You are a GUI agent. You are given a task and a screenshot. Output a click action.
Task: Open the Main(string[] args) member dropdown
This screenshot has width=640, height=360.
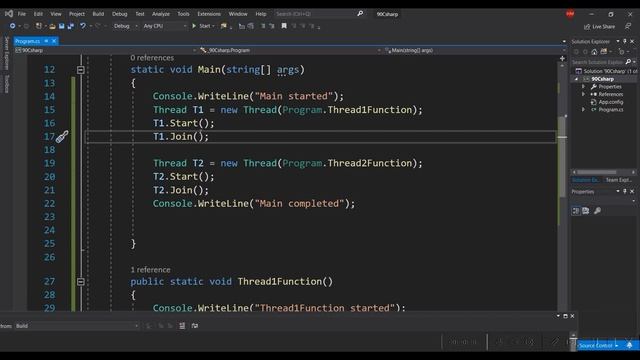coord(475,51)
